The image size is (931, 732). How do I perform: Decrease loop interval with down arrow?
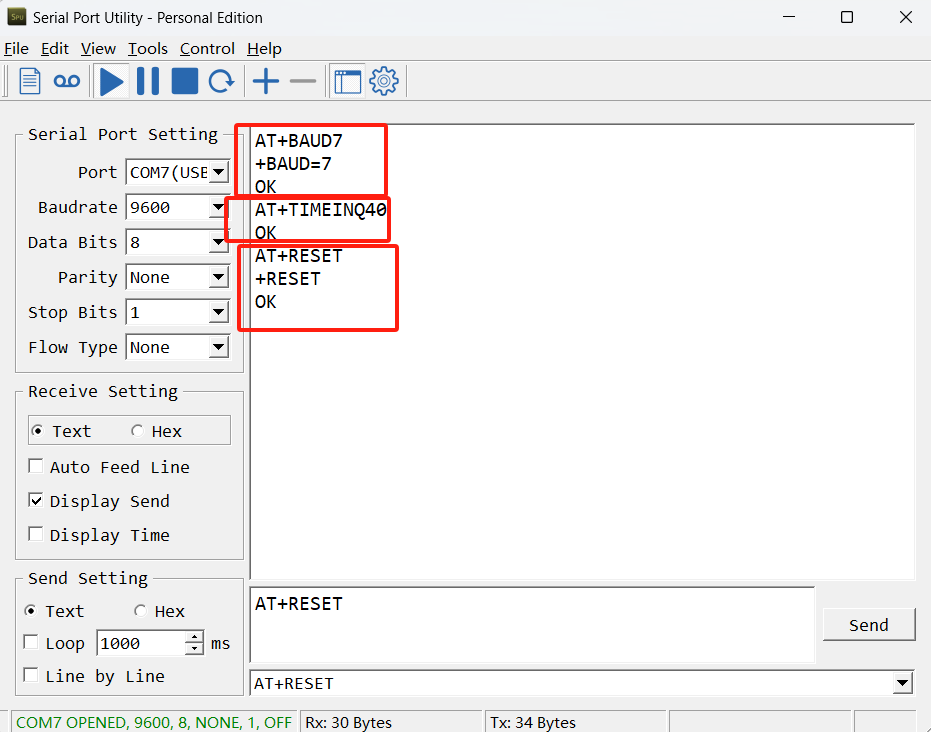coord(194,649)
